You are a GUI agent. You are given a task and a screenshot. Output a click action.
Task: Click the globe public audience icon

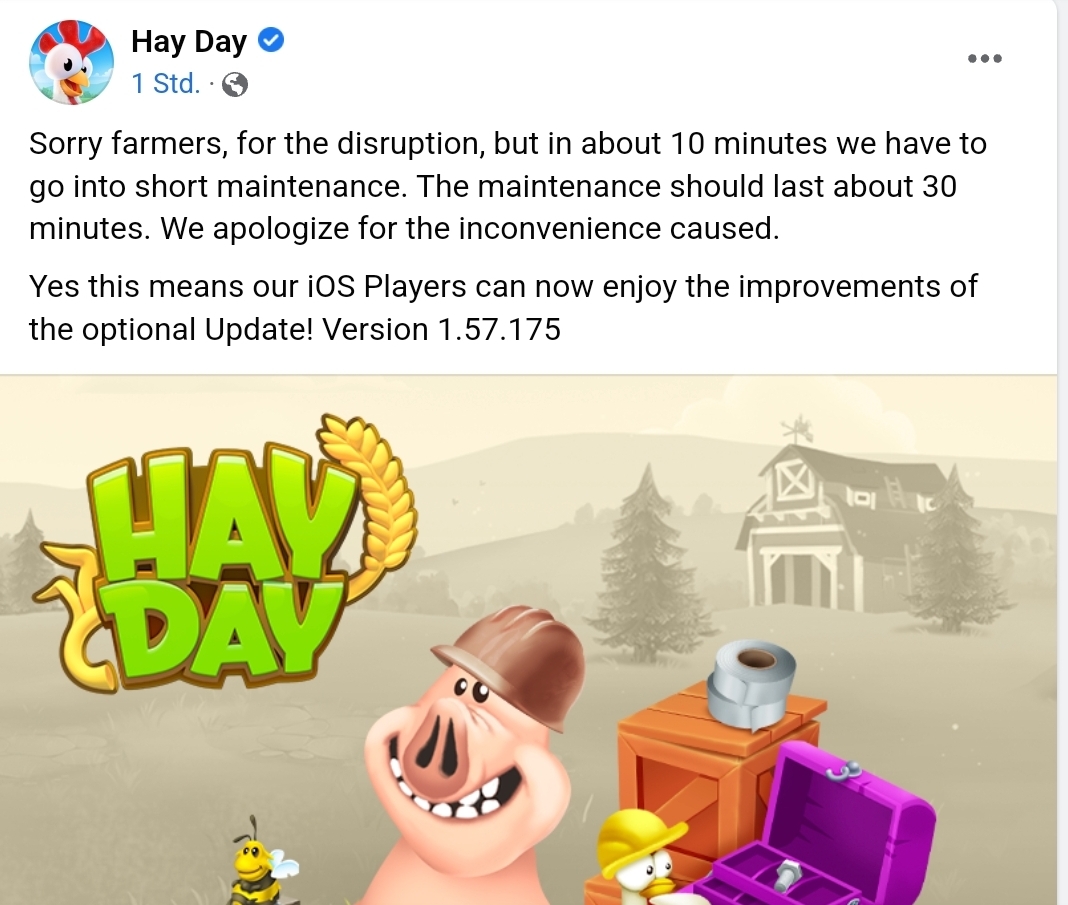(235, 84)
